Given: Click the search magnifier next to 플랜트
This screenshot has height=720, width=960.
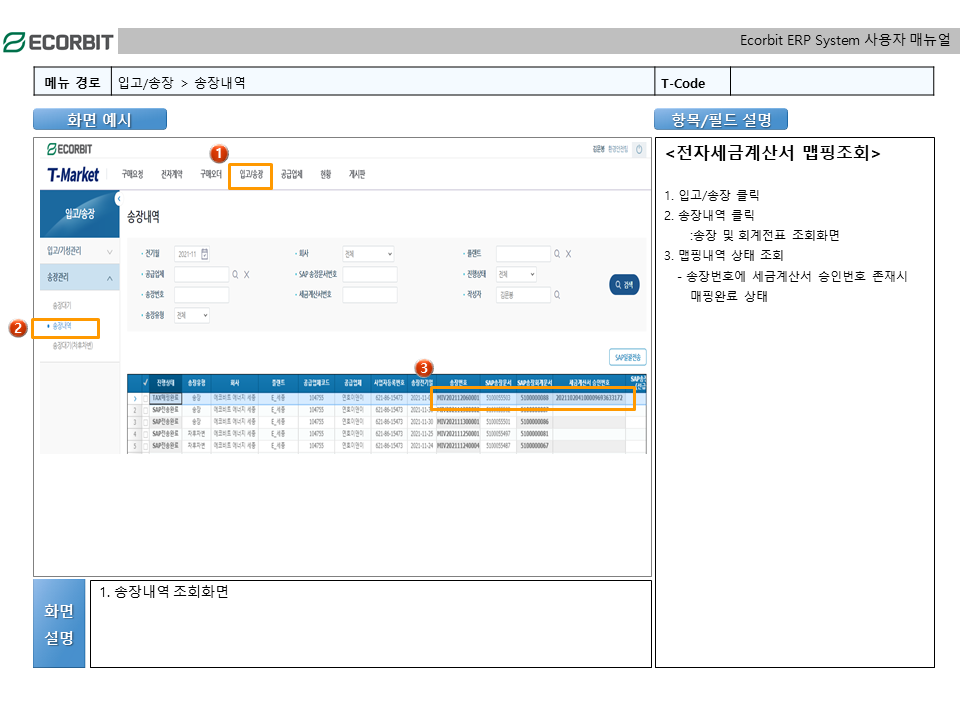Looking at the screenshot, I should click(x=557, y=254).
